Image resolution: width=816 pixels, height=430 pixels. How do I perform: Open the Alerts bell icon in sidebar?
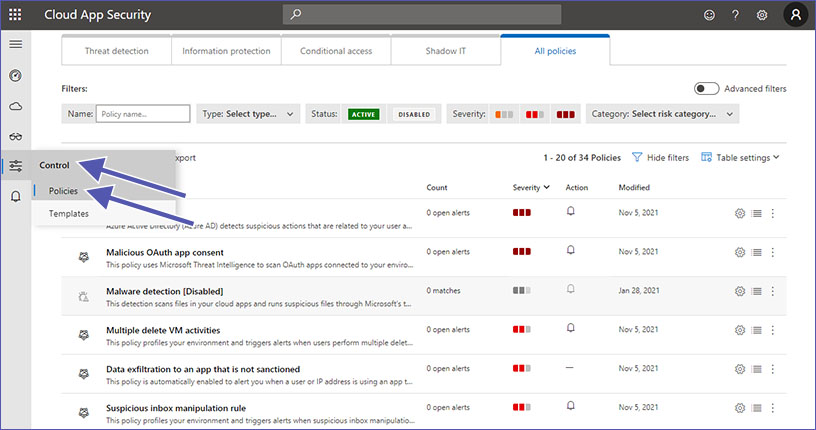16,196
